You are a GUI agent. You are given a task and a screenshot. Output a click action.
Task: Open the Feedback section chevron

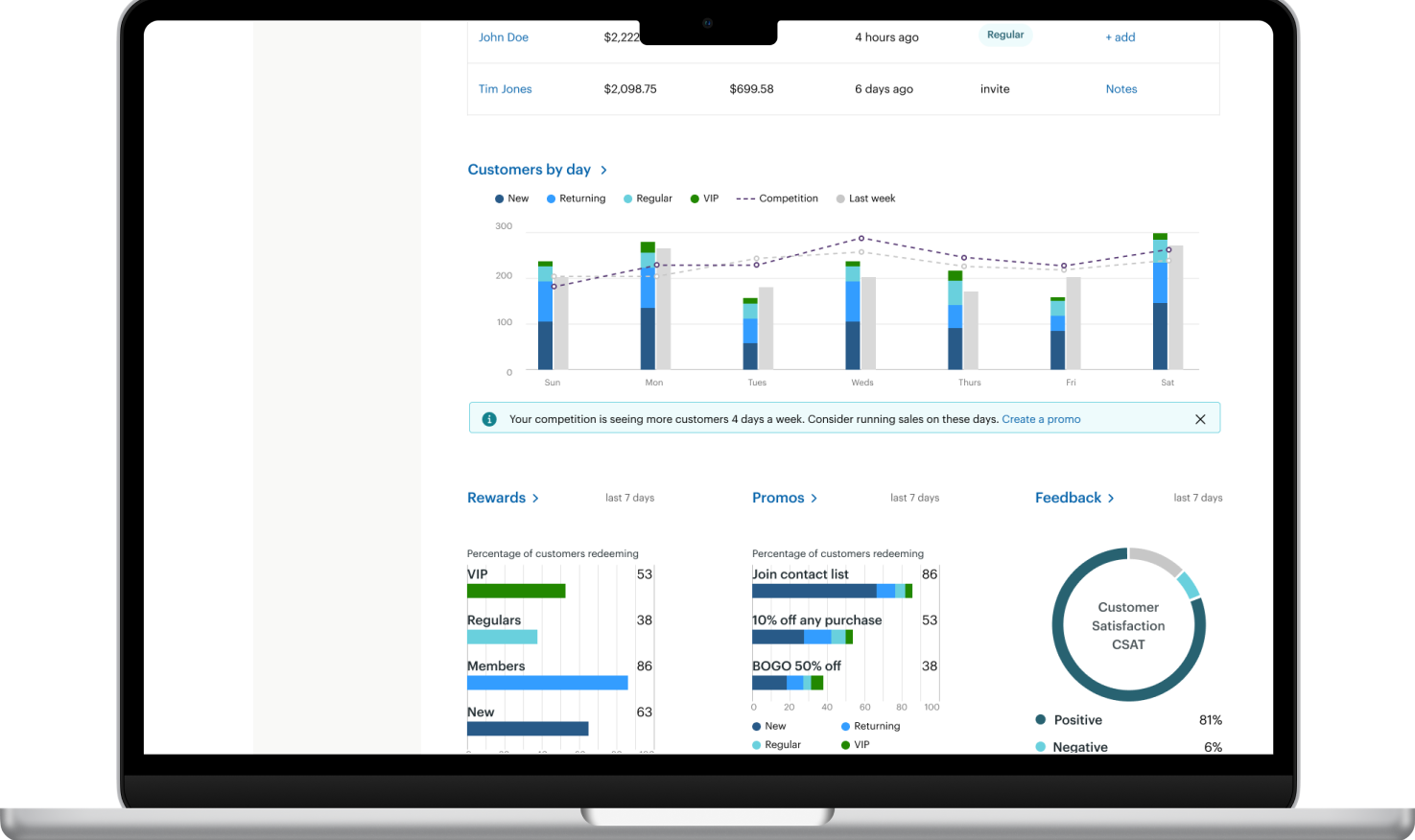click(1111, 498)
